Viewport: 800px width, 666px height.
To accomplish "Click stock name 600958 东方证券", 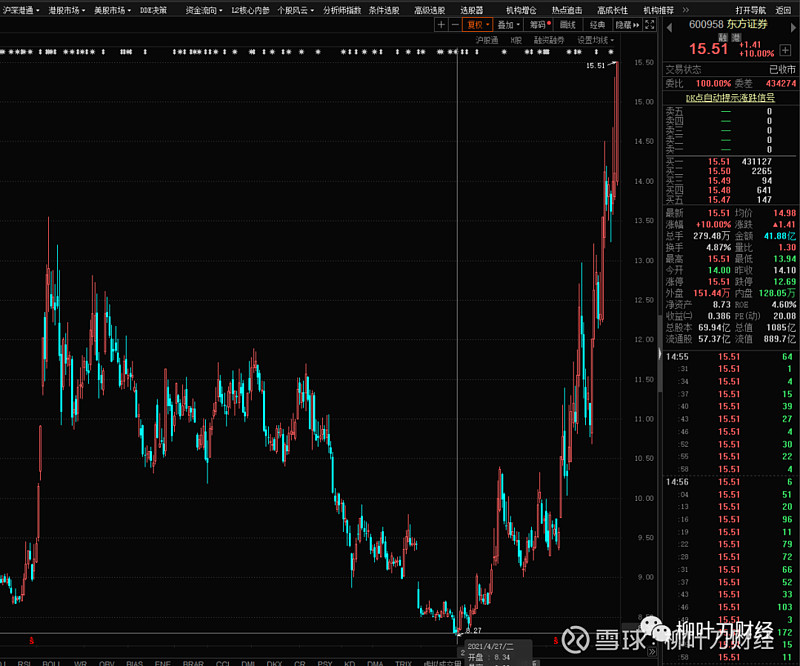I will pos(728,24).
